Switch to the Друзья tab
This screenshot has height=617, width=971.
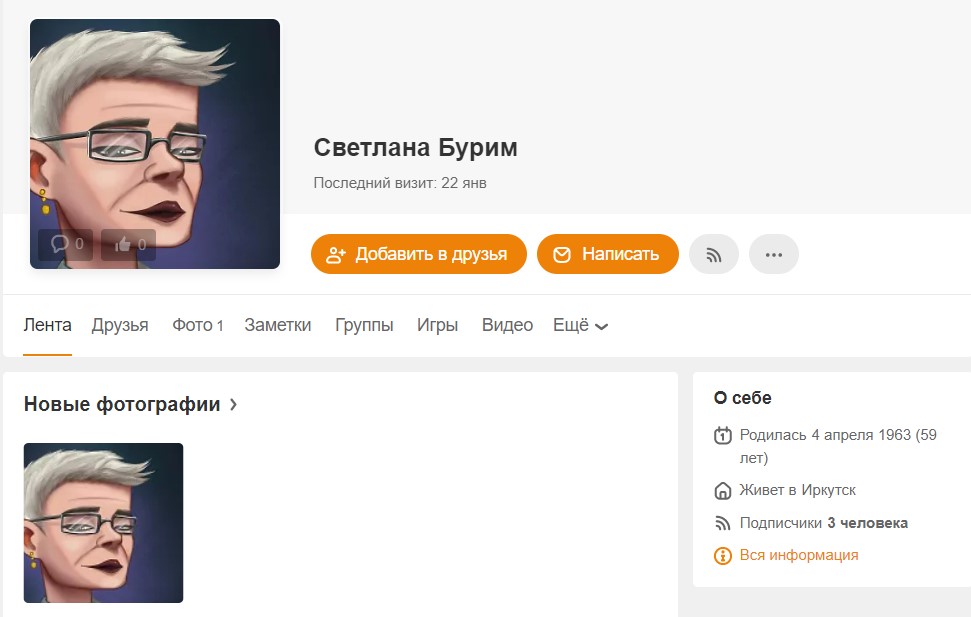tap(120, 325)
